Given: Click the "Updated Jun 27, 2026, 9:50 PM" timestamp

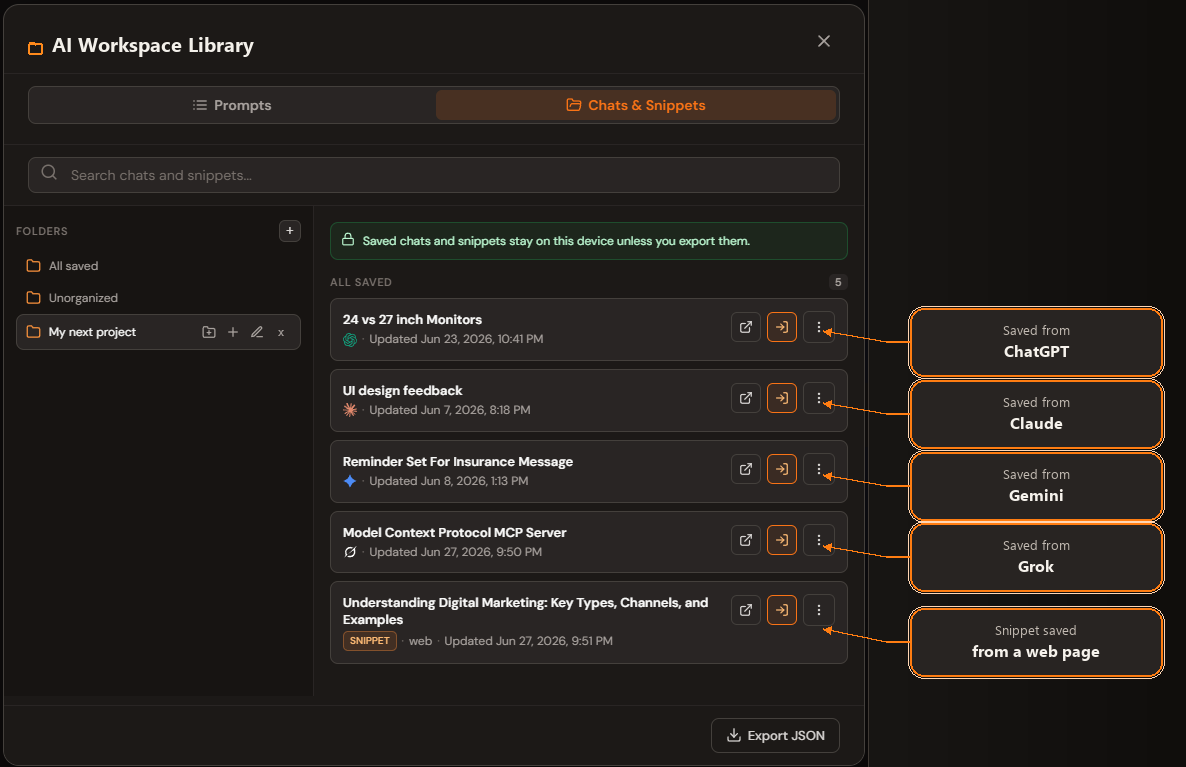Looking at the screenshot, I should 455,552.
